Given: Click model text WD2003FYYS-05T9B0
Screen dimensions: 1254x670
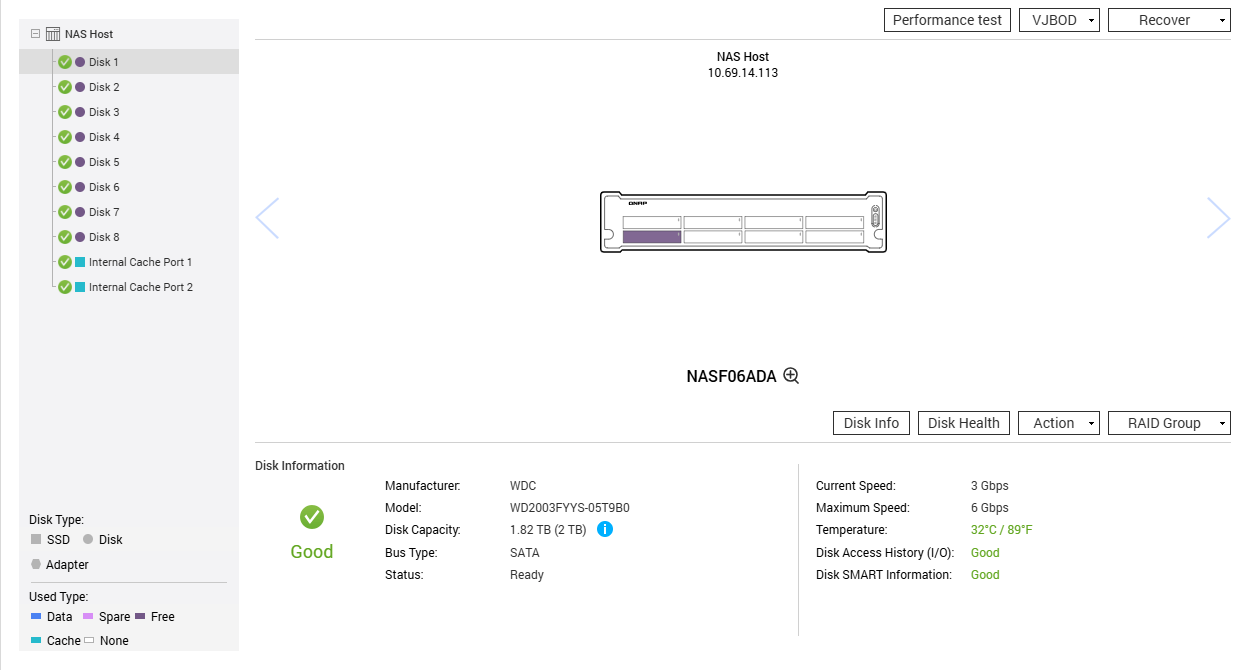Looking at the screenshot, I should [569, 508].
